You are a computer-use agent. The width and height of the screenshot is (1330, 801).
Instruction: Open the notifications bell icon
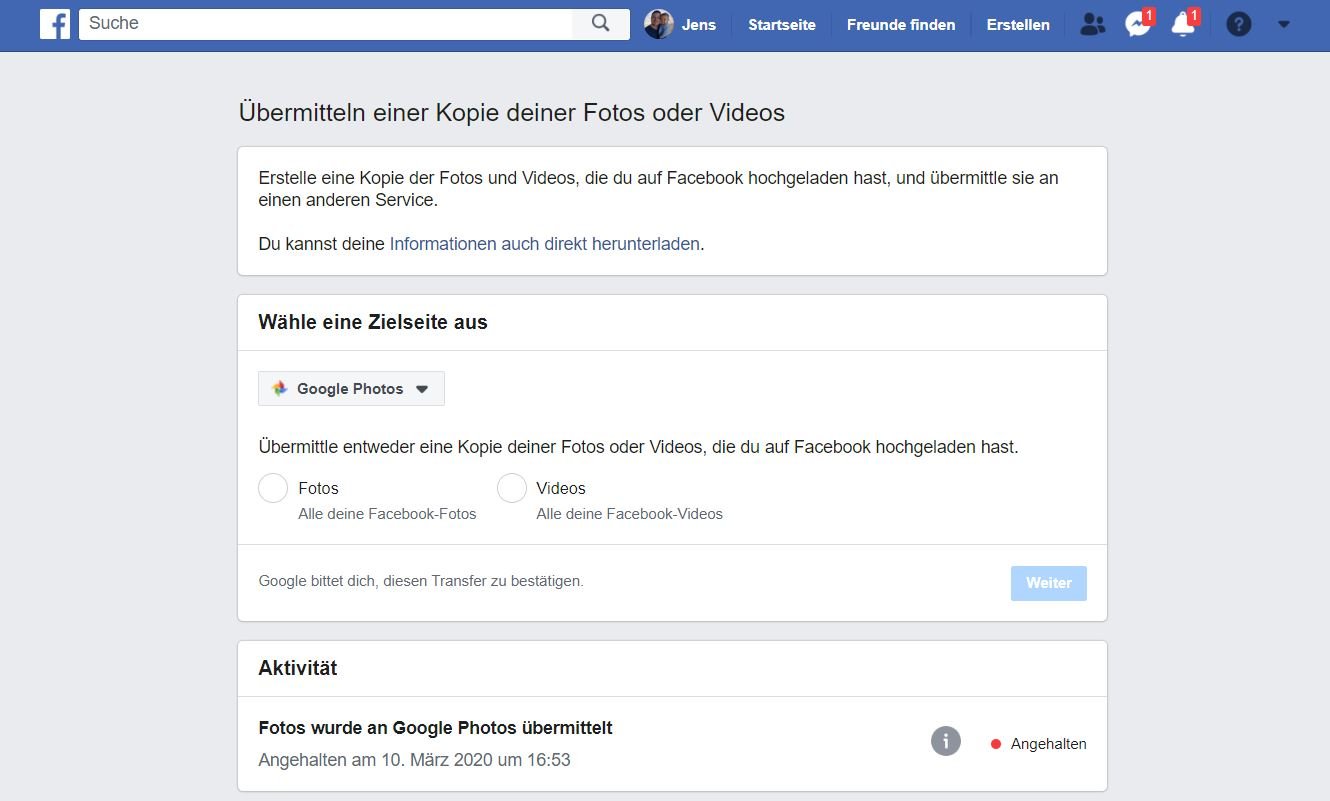tap(1183, 25)
